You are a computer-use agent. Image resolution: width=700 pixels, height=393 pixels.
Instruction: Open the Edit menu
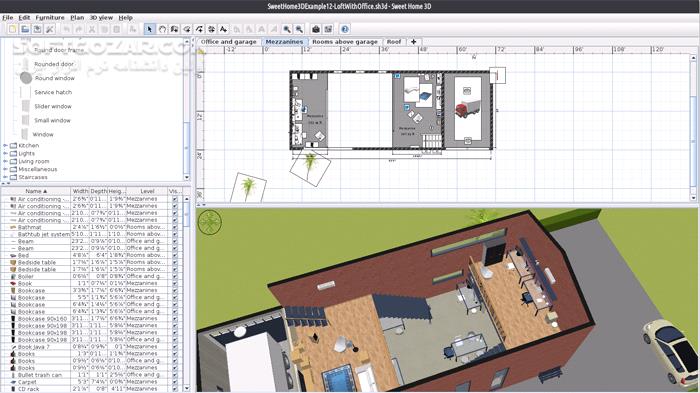[24, 17]
